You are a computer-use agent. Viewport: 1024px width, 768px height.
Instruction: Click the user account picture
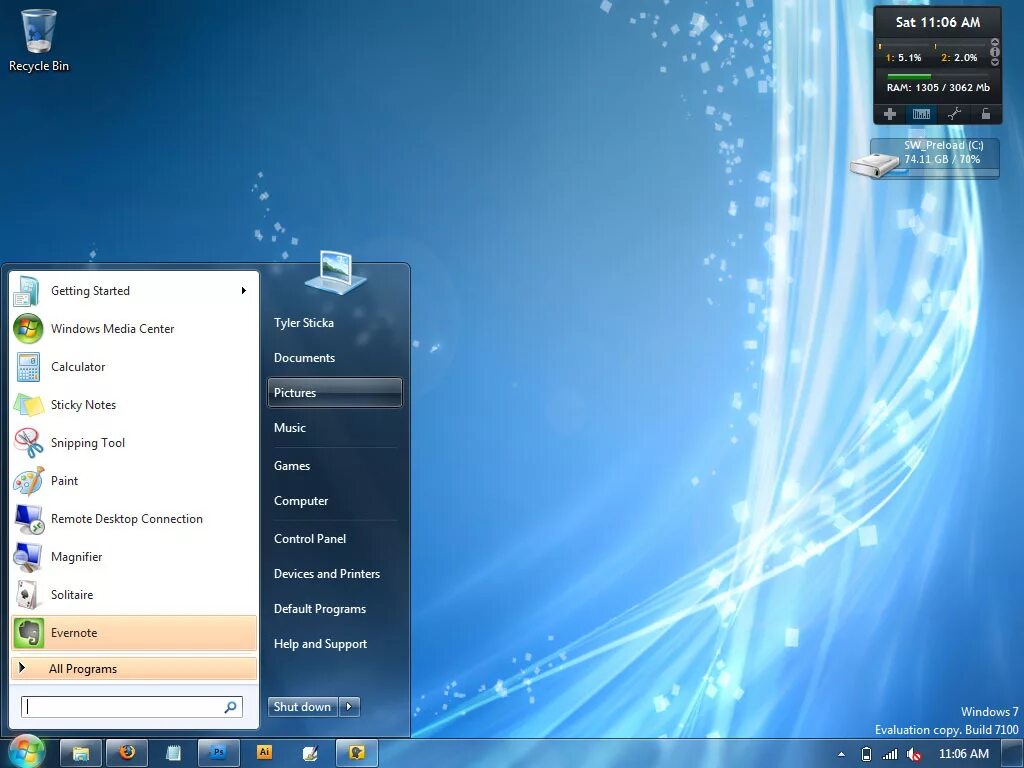[336, 272]
